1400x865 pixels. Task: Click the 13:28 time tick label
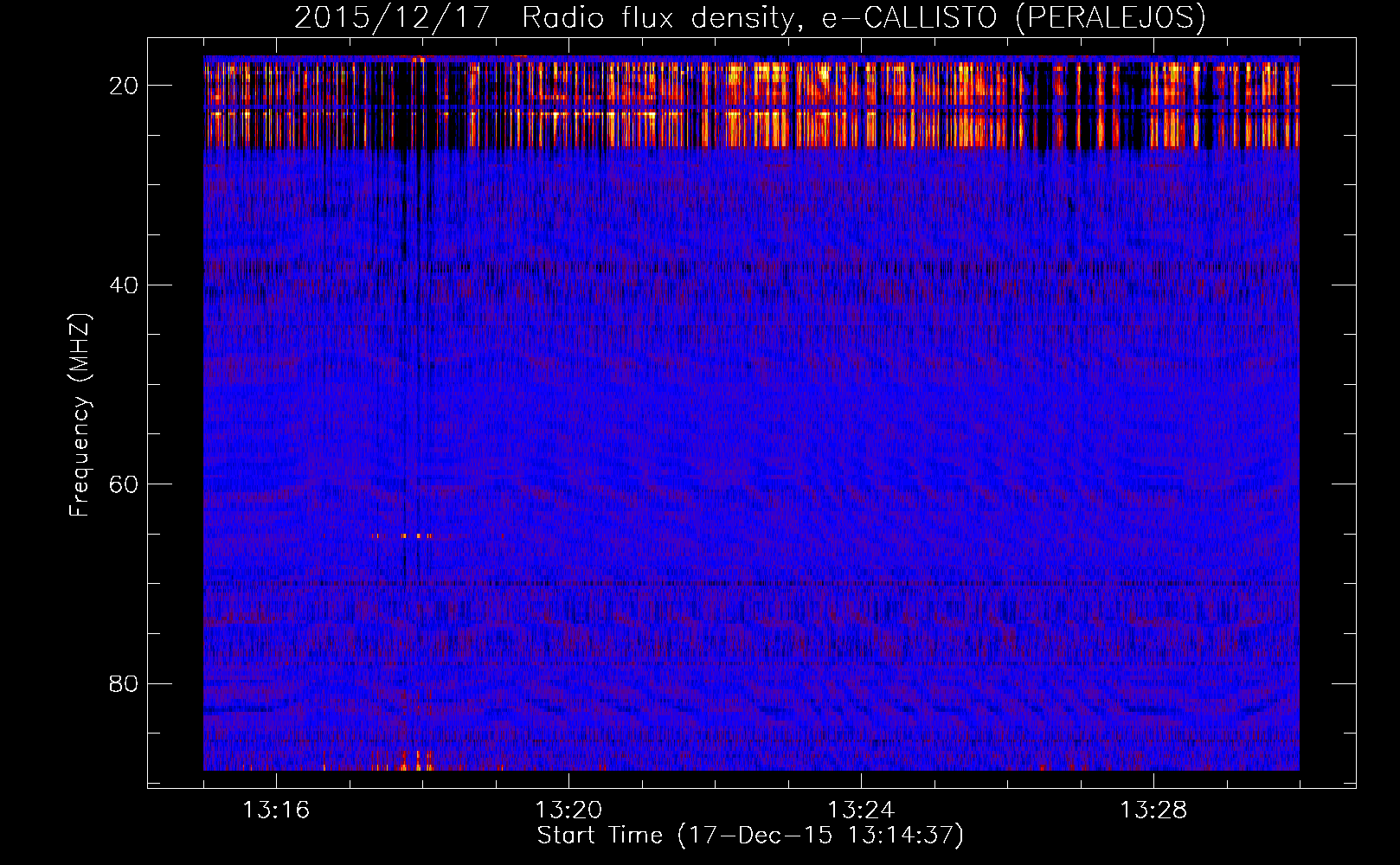click(1153, 811)
